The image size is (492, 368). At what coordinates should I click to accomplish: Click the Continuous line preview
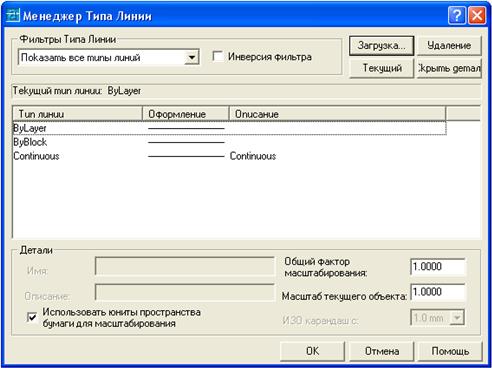click(186, 156)
